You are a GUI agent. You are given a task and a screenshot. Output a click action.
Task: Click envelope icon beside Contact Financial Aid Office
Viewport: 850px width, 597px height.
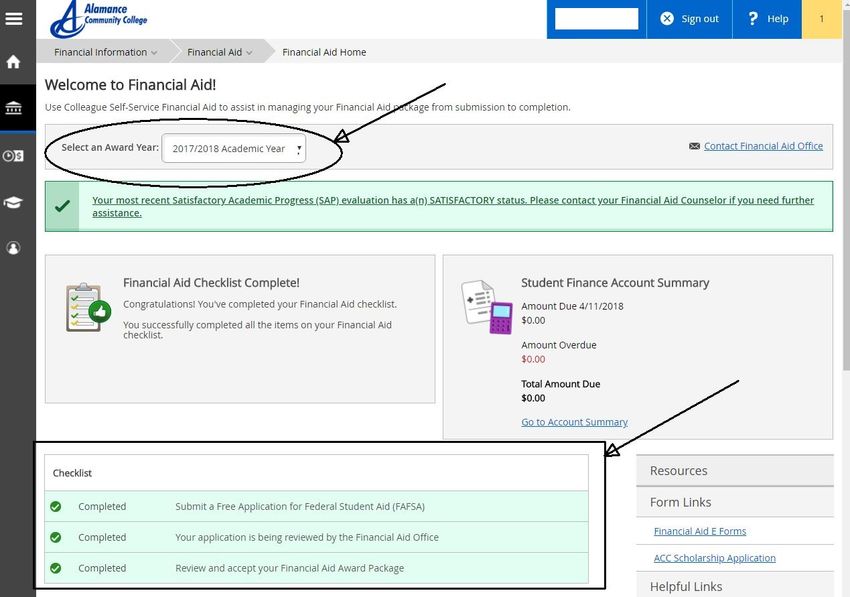click(694, 146)
